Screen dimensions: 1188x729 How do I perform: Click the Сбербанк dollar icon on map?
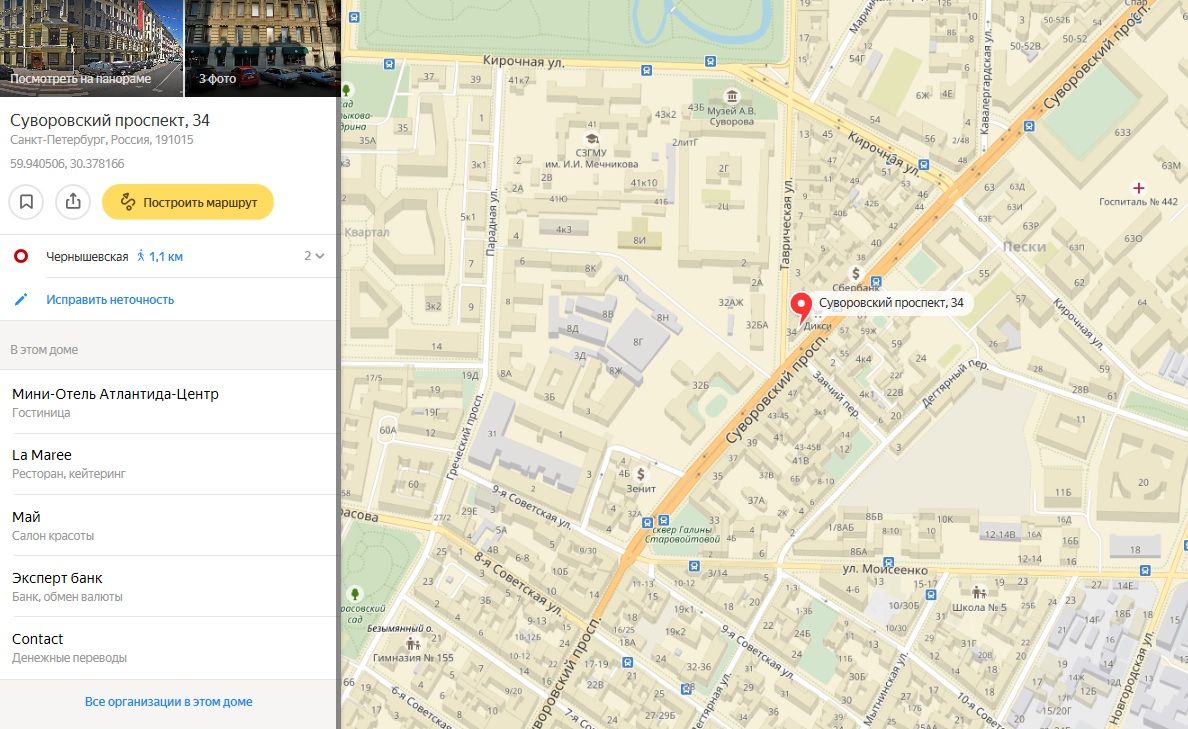(856, 274)
